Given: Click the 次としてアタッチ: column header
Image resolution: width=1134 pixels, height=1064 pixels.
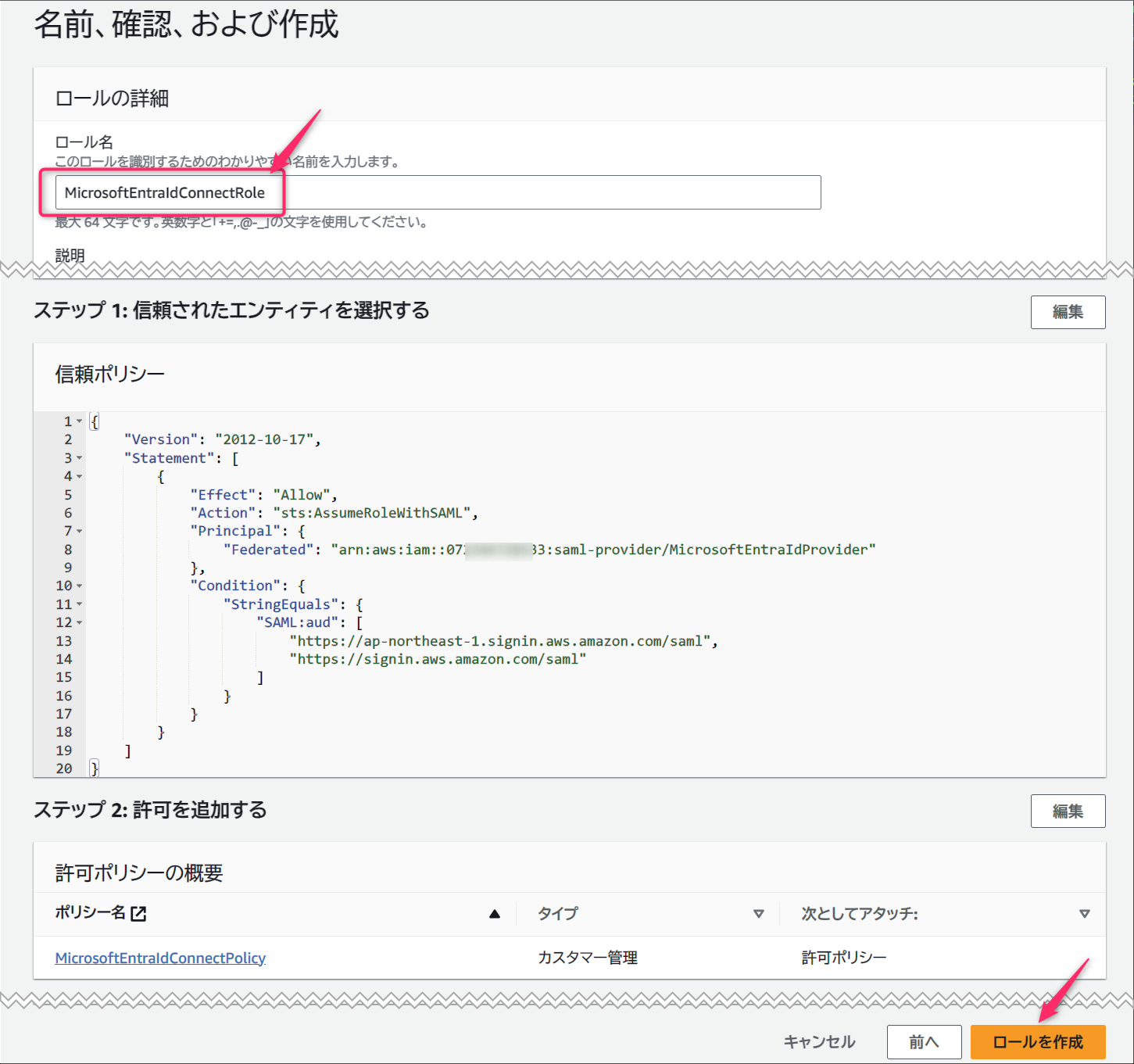Looking at the screenshot, I should coord(860,913).
